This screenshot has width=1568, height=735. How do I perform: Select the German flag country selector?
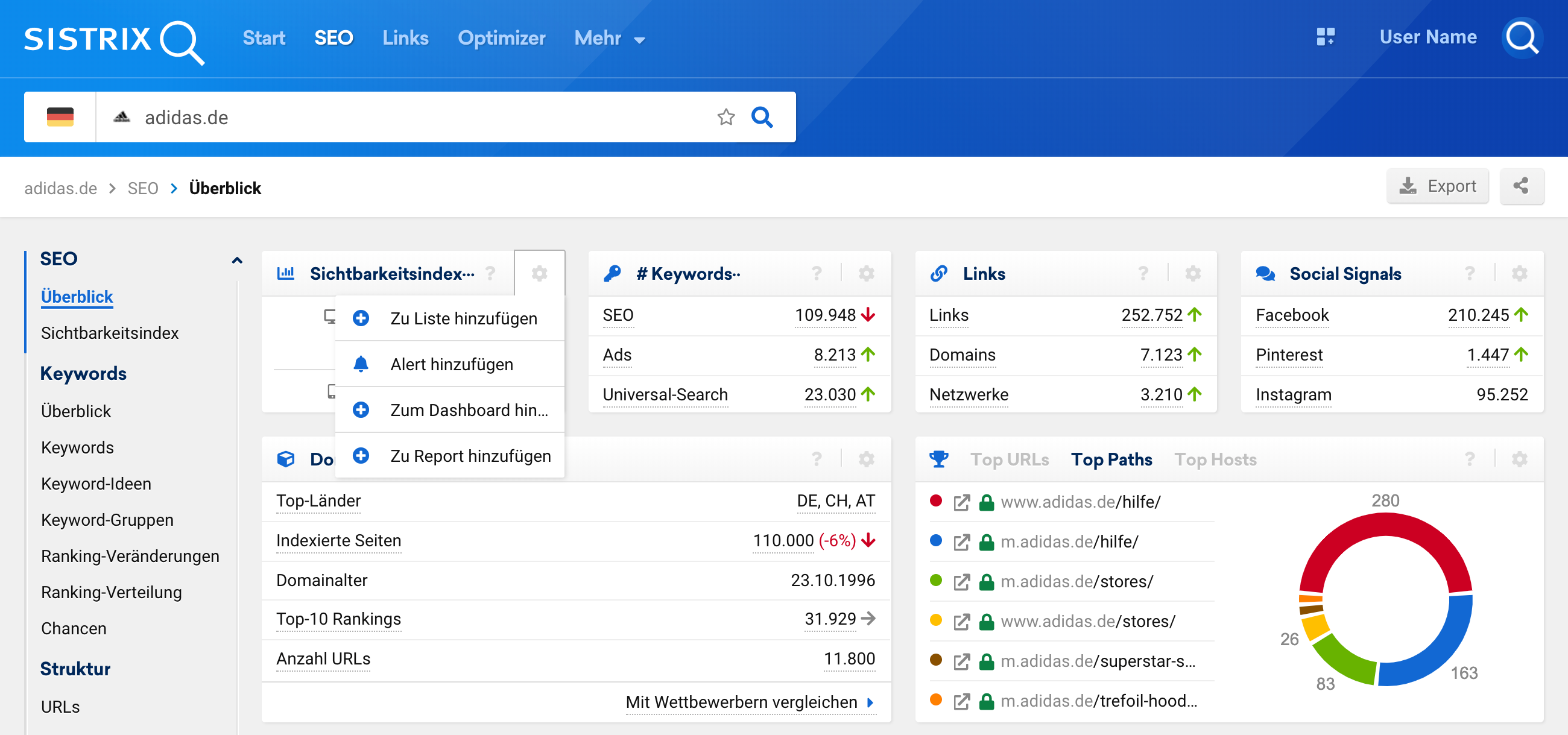[60, 117]
